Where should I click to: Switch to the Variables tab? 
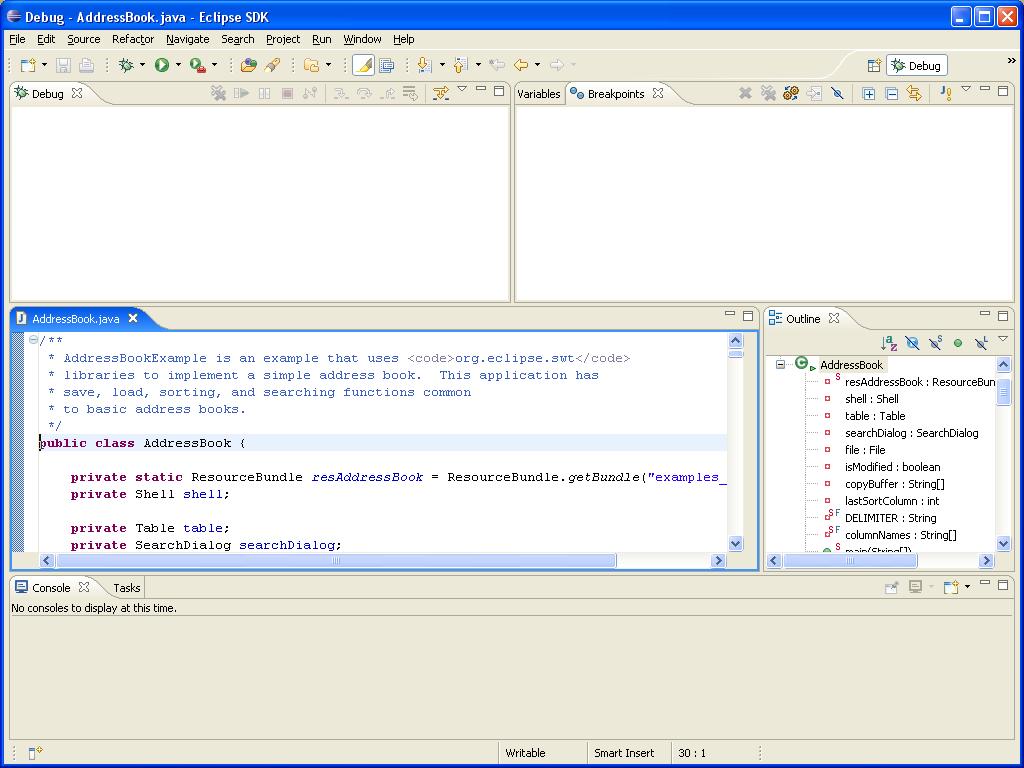click(x=539, y=94)
